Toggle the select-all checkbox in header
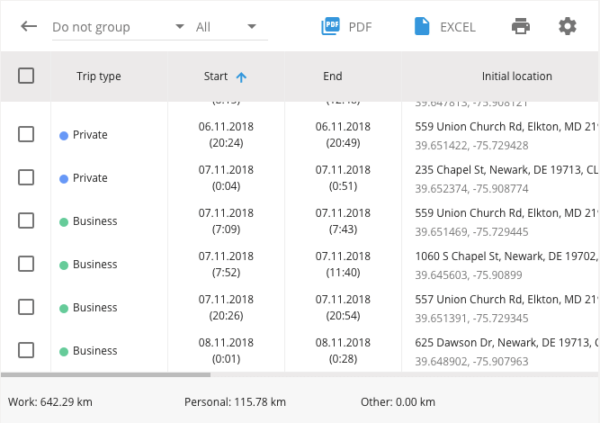Image resolution: width=600 pixels, height=423 pixels. click(x=26, y=76)
